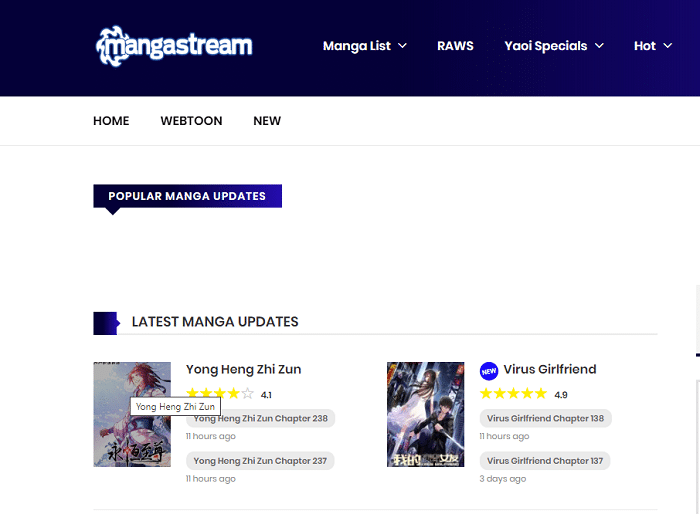
Task: Click the star rating of Yong Heng Zhi Zun
Action: pyautogui.click(x=220, y=393)
